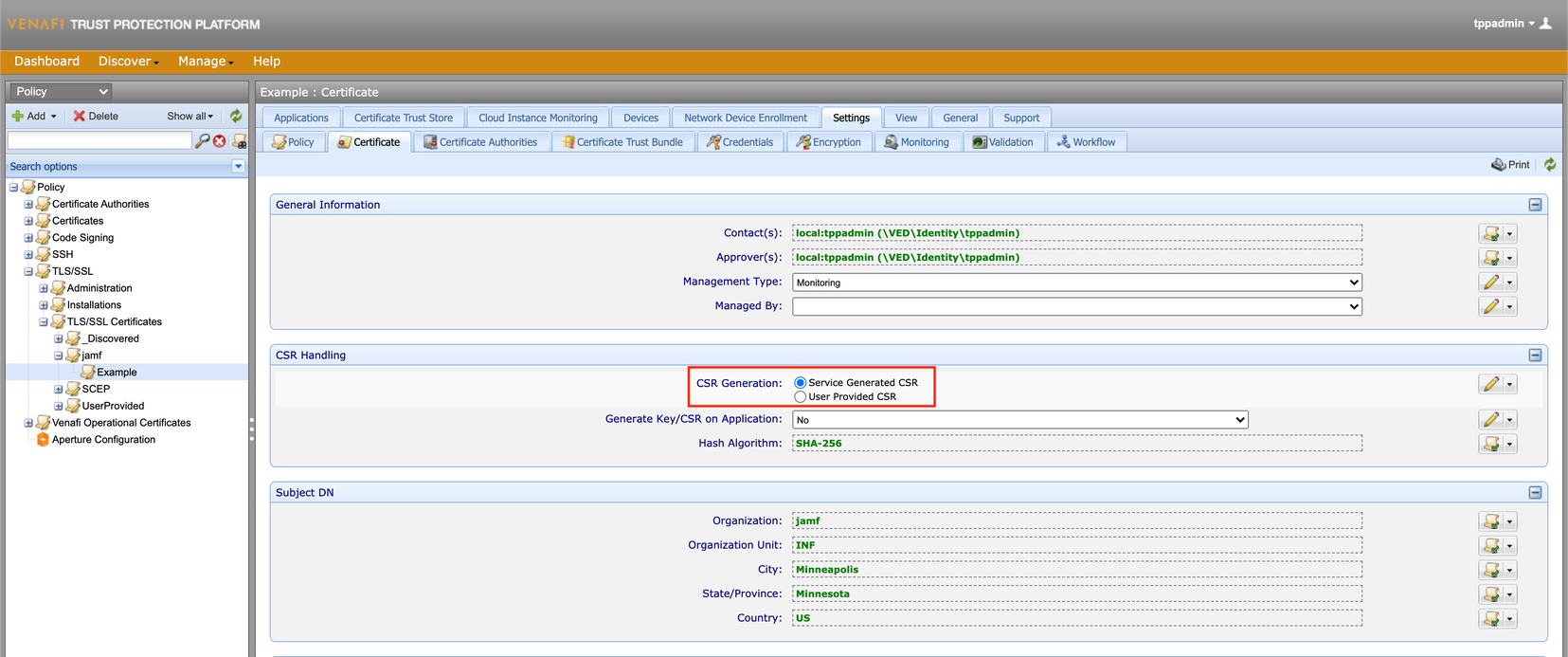
Task: Click the lock icon for Organization Unit
Action: point(1491,546)
